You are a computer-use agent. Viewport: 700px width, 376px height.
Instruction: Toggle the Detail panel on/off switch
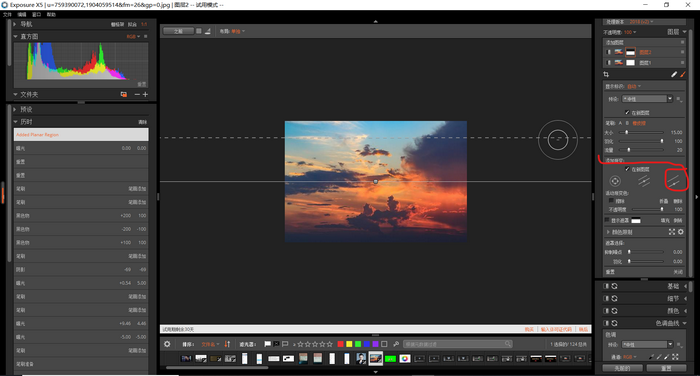click(x=606, y=298)
